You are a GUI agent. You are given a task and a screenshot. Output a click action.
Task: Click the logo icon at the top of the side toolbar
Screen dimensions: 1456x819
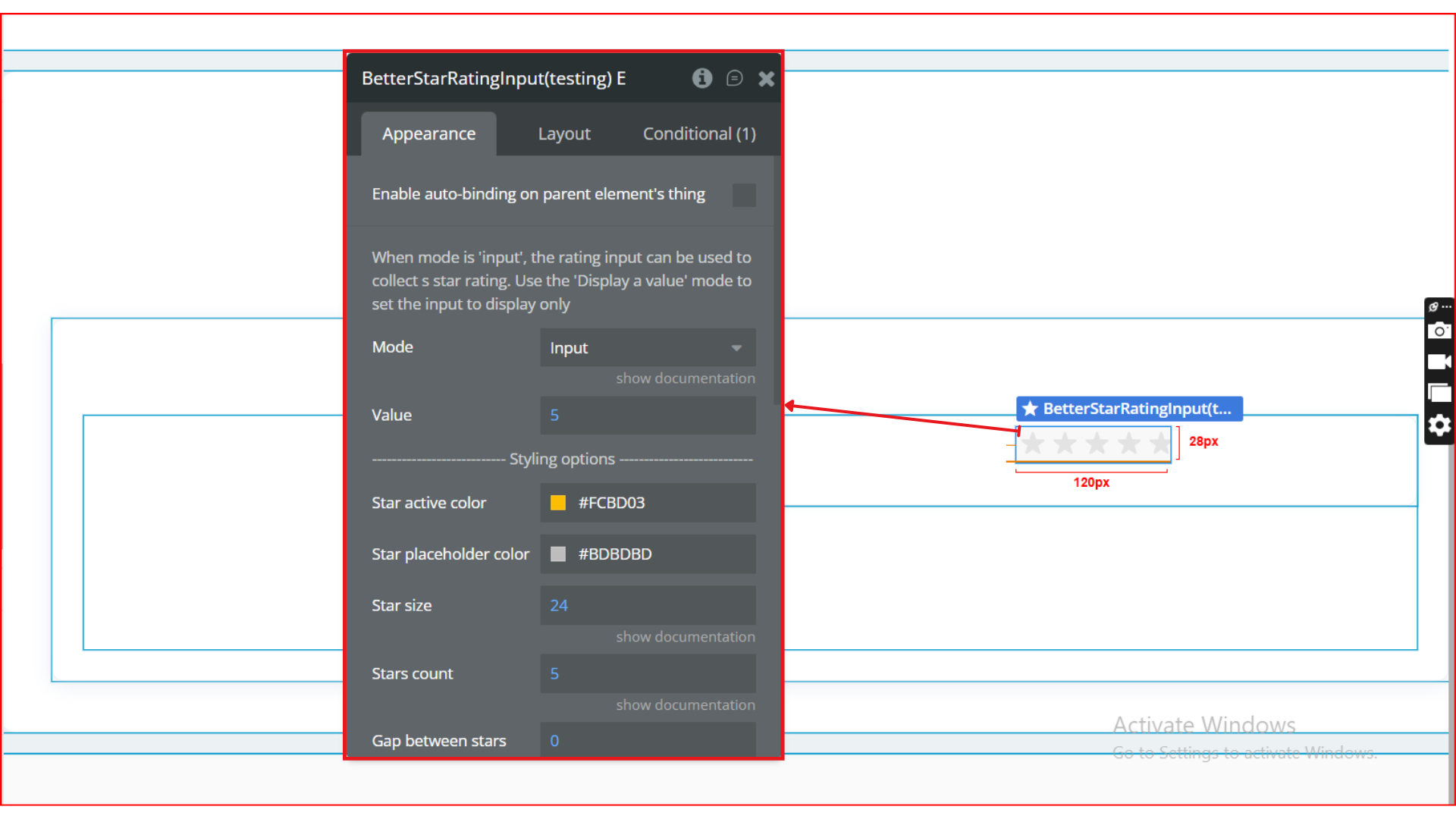1433,307
